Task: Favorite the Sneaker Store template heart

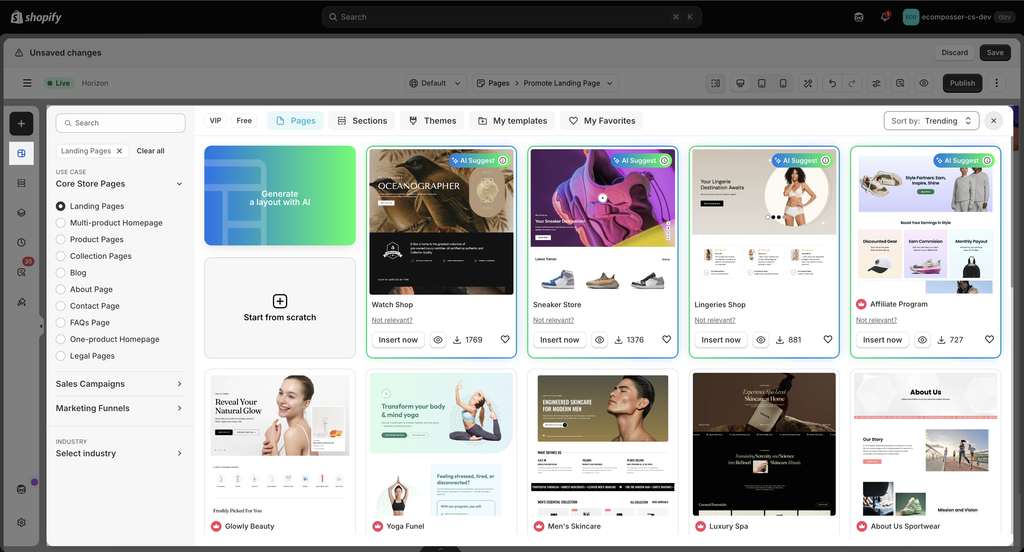Action: [x=666, y=339]
